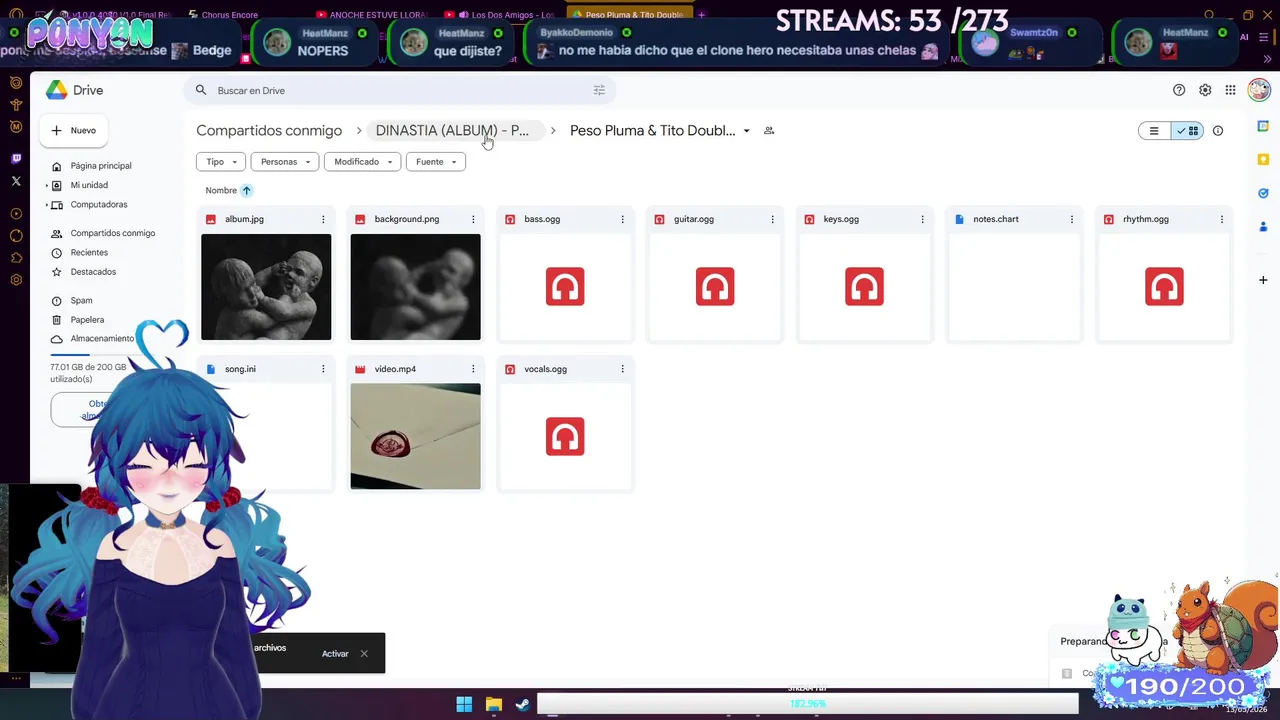Screen dimensions: 1280x720
Task: Show the details info panel icon
Action: pos(1218,131)
